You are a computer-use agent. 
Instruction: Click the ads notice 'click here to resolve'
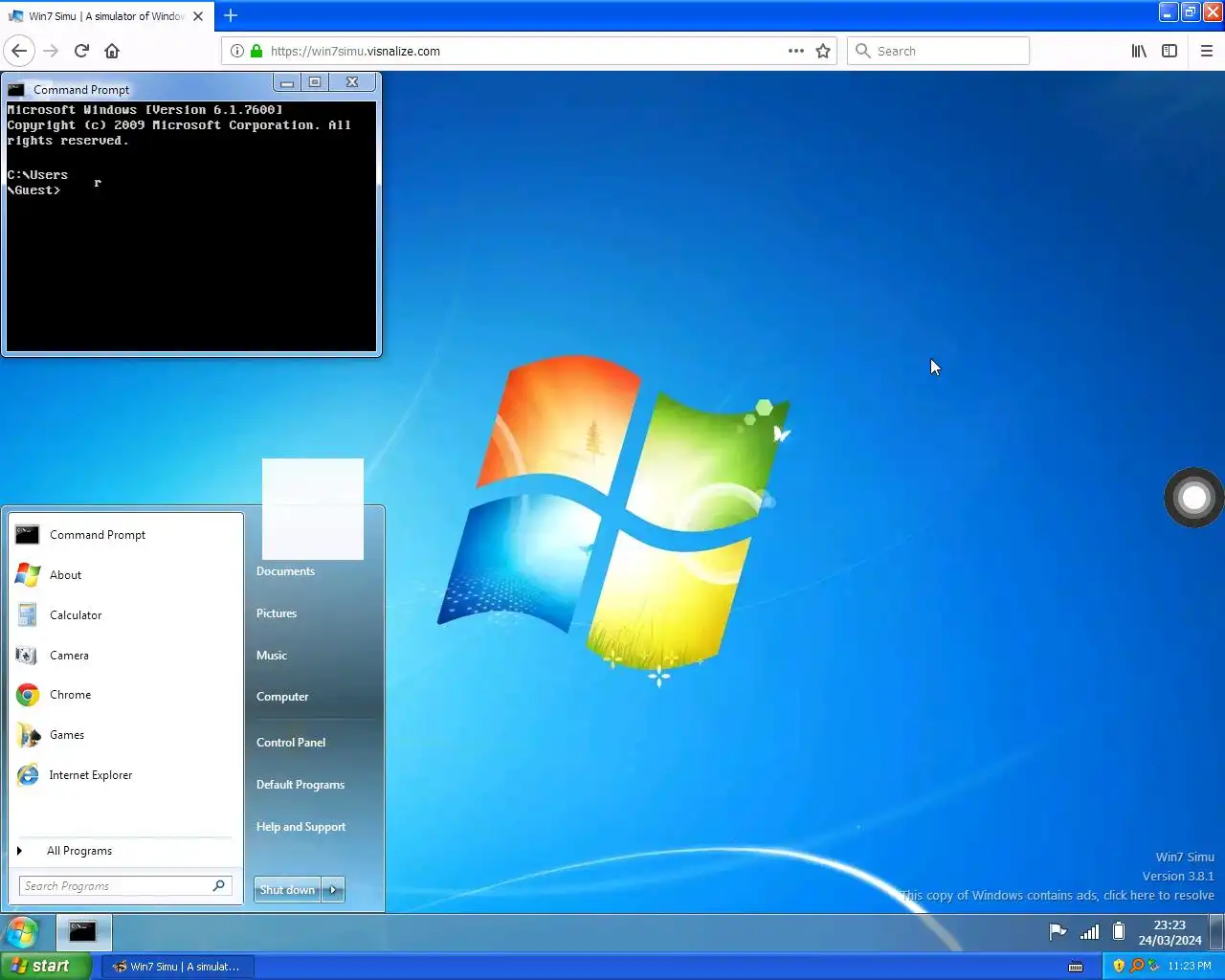[1159, 896]
